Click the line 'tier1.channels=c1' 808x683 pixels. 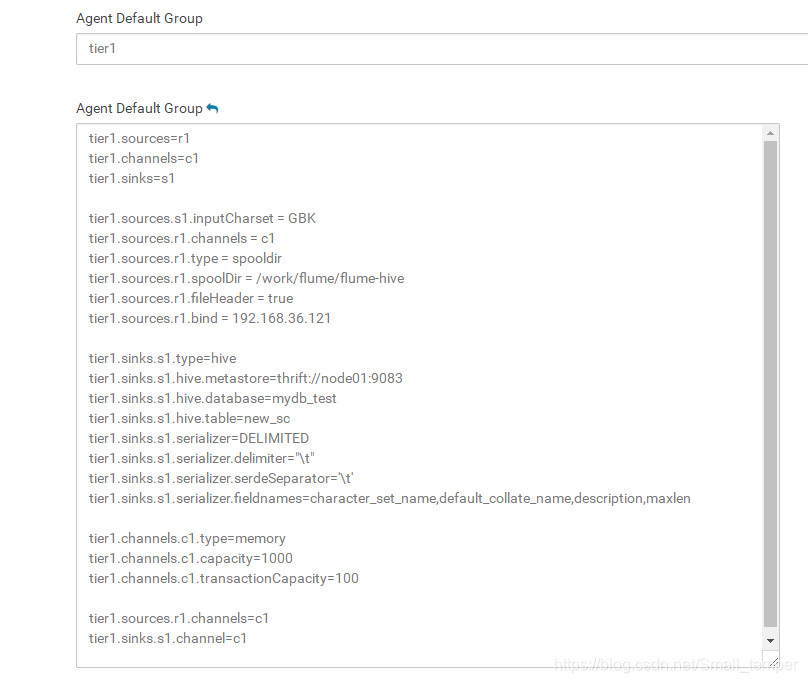[144, 159]
